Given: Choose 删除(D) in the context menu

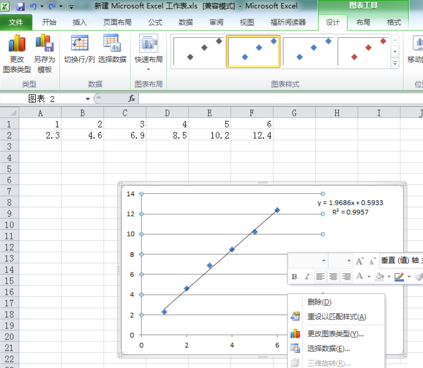Looking at the screenshot, I should pos(337,302).
